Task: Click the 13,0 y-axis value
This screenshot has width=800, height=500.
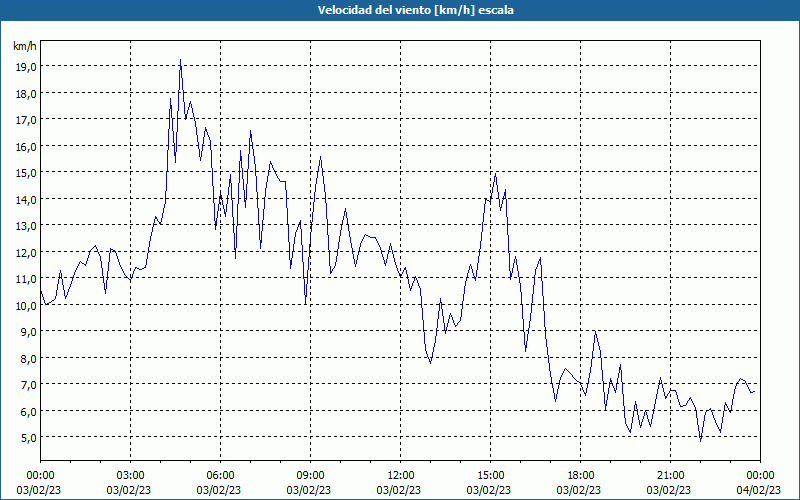Action: [x=25, y=226]
